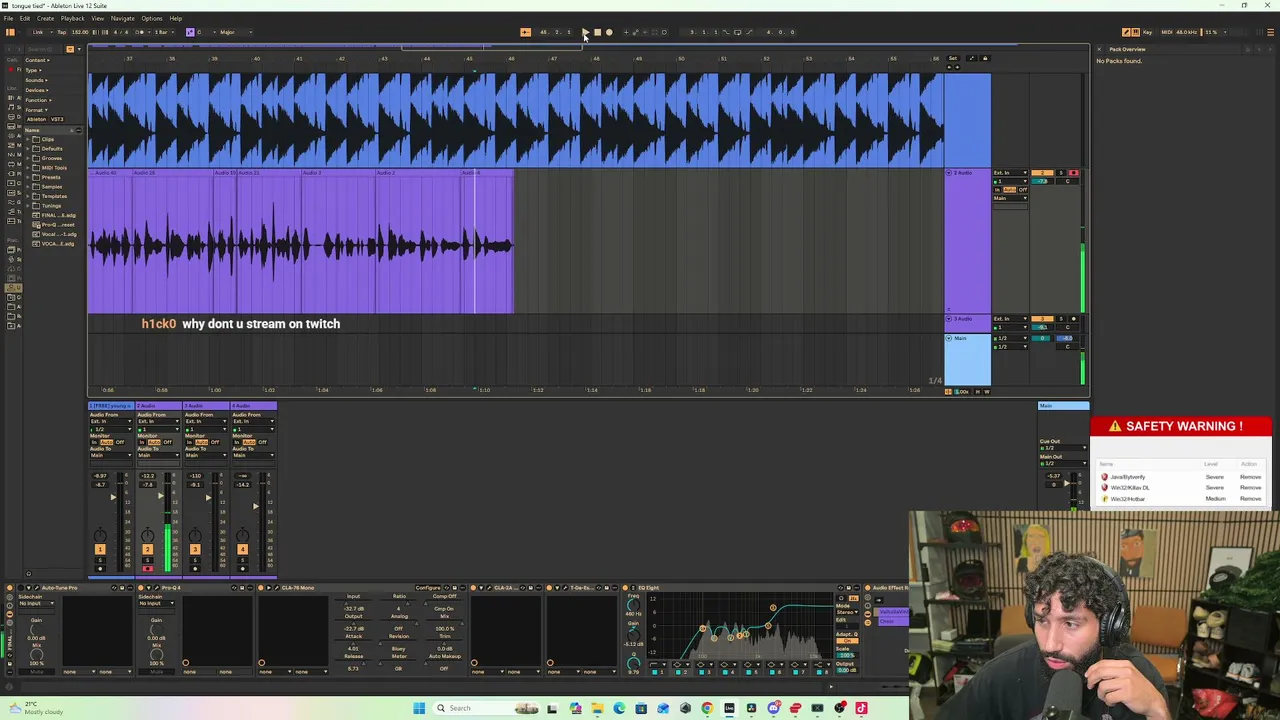
Task: Open File Explorer from the taskbar
Action: [x=597, y=708]
